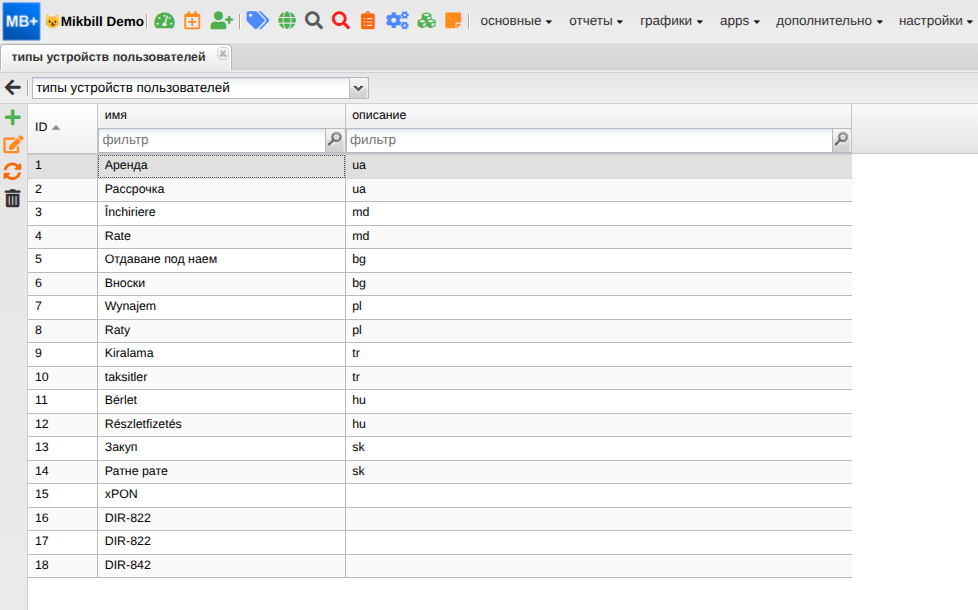Image resolution: width=978 pixels, height=610 pixels.
Task: Select the DIR-842 row
Action: point(440,565)
